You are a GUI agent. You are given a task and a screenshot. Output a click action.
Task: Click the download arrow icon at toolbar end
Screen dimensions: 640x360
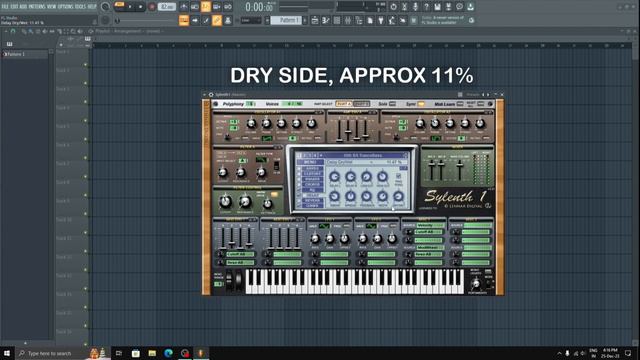(470, 7)
